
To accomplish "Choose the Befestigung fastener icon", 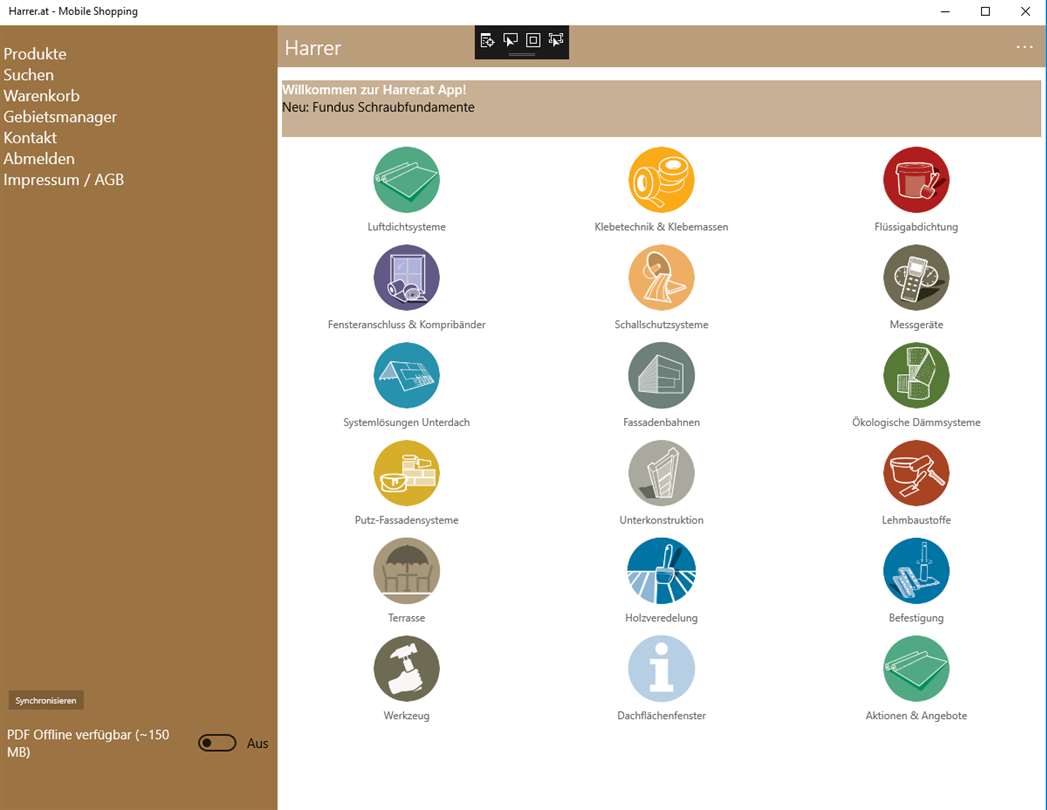I will point(916,571).
